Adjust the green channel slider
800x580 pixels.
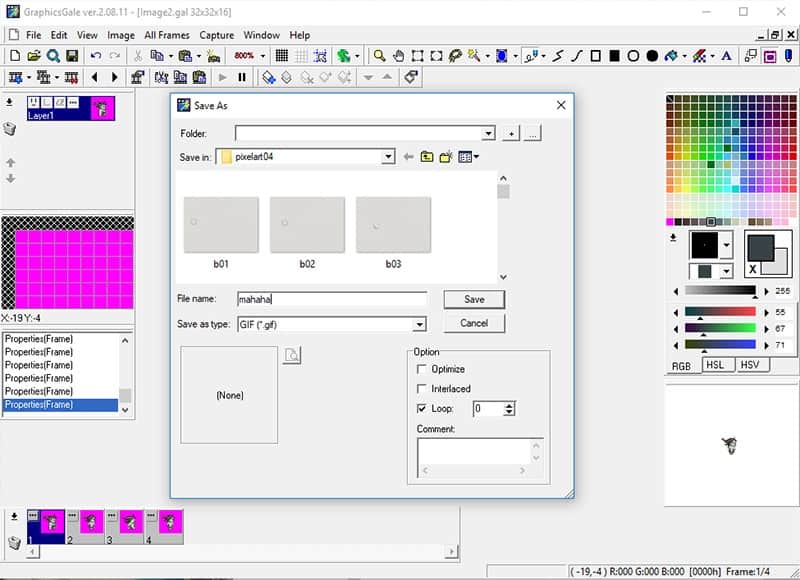(720, 329)
